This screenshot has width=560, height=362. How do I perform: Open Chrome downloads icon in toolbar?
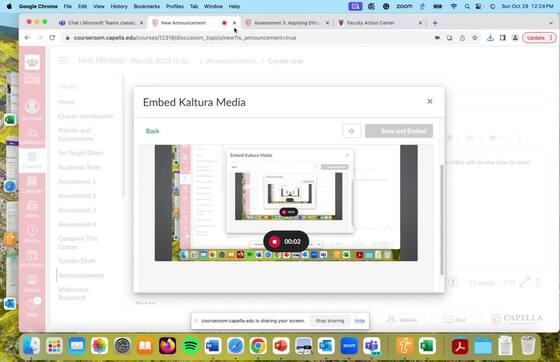click(x=490, y=37)
